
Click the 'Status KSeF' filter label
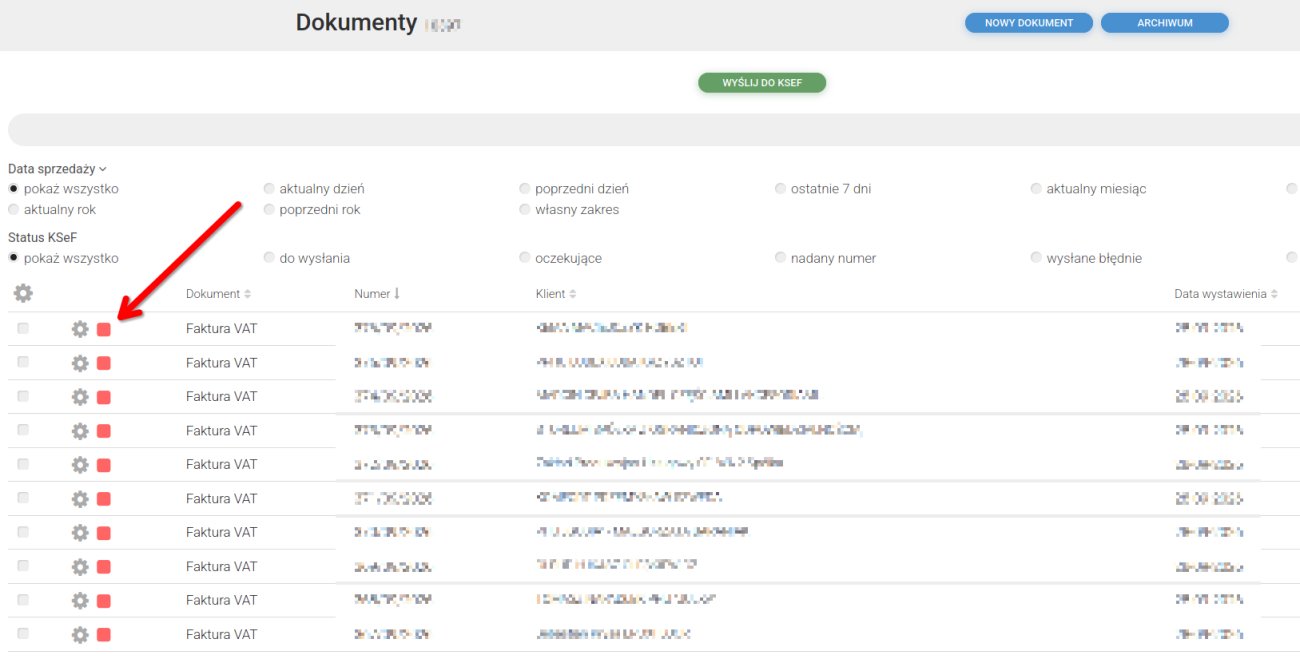pos(42,238)
